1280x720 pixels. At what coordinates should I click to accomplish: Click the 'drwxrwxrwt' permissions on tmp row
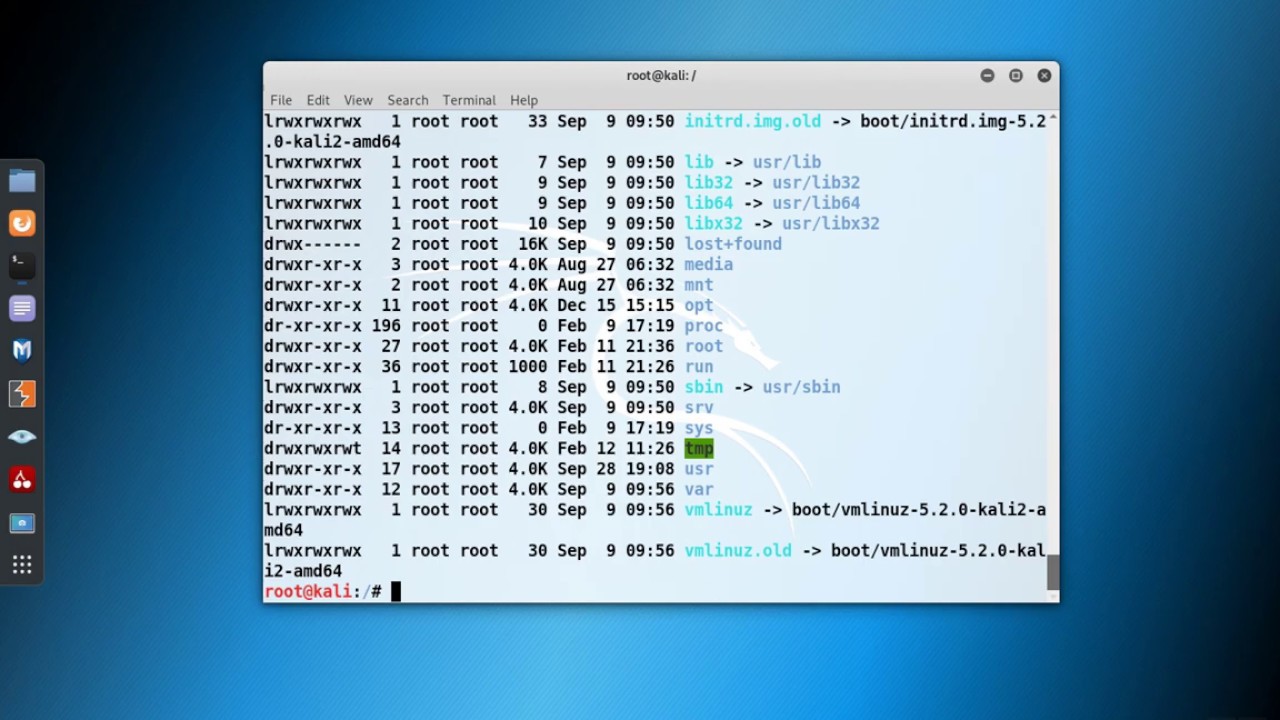313,448
